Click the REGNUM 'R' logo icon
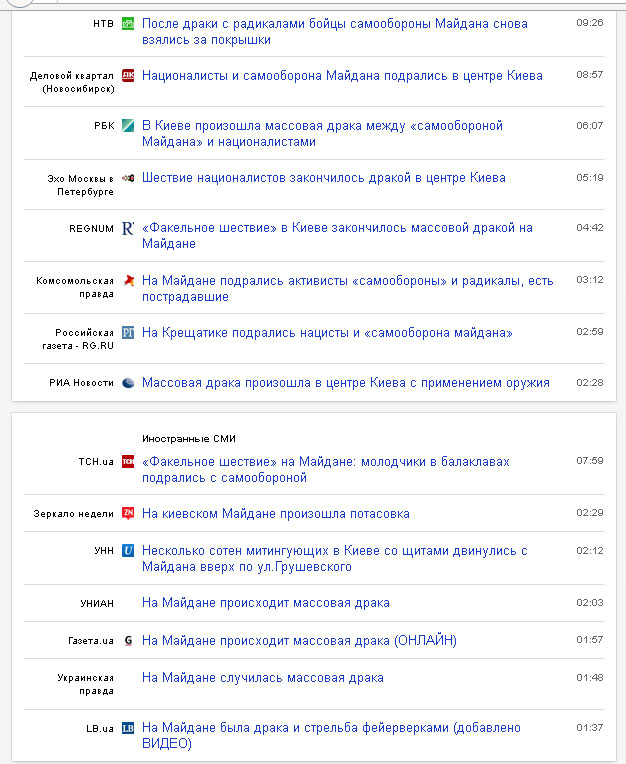 tap(128, 228)
